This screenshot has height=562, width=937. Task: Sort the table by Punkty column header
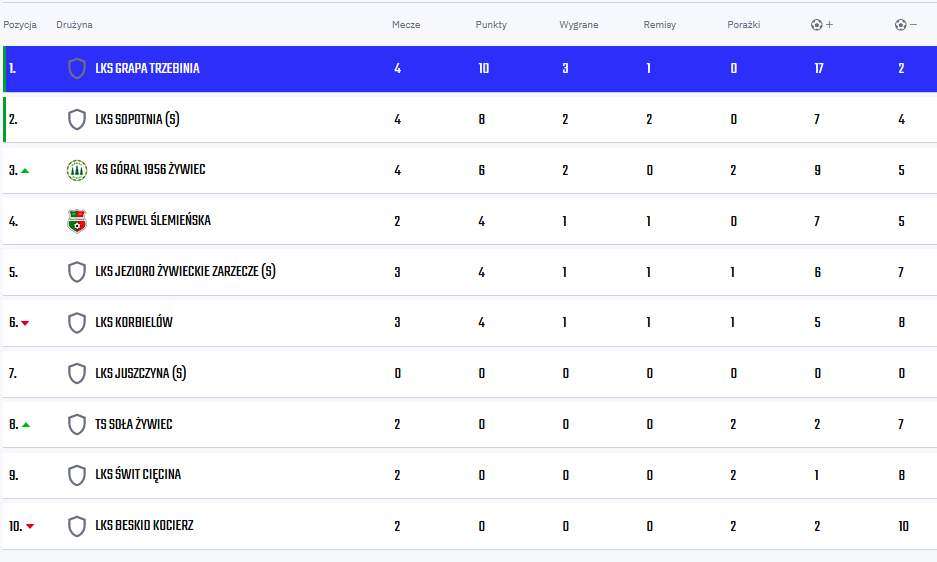[491, 25]
